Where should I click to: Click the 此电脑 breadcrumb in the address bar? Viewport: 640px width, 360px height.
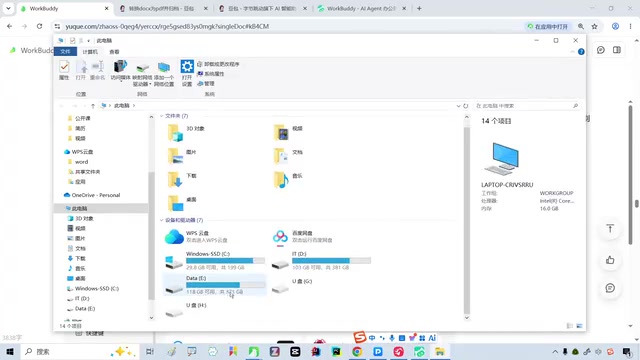pyautogui.click(x=122, y=106)
